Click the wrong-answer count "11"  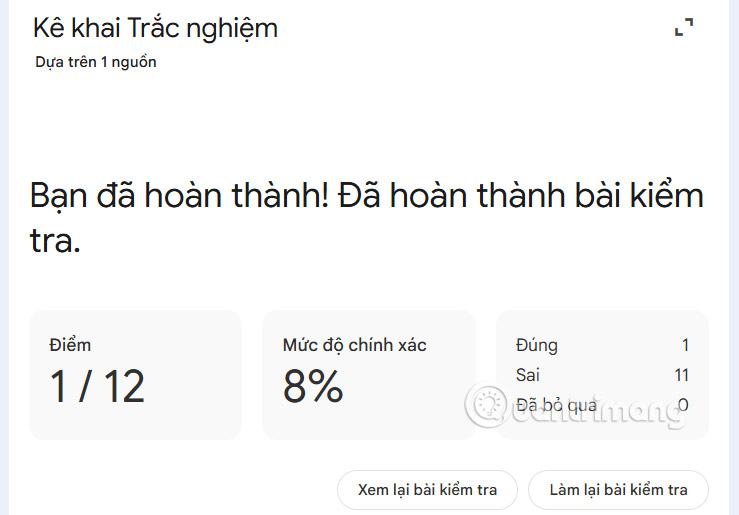(682, 375)
